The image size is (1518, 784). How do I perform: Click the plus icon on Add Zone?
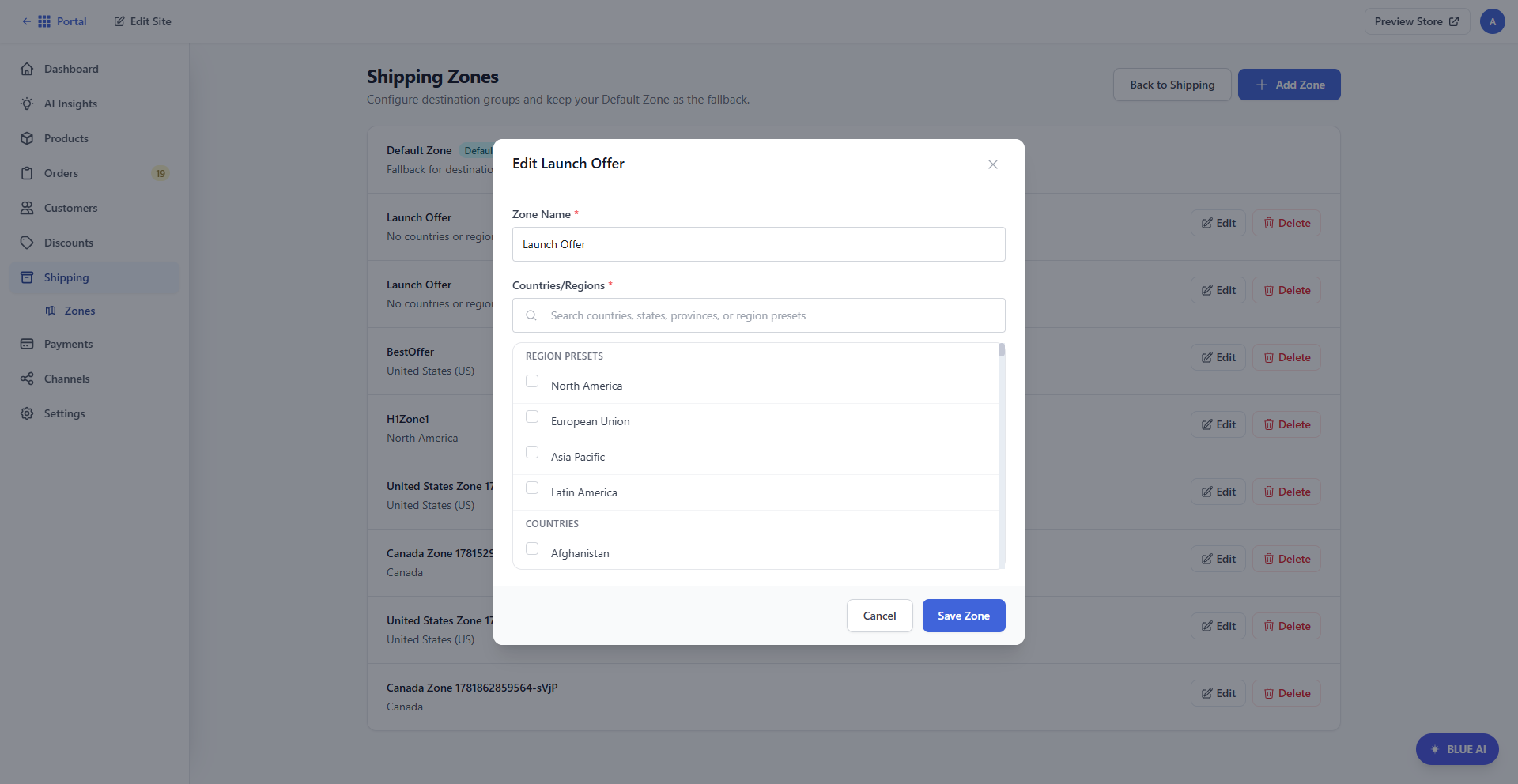1262,85
